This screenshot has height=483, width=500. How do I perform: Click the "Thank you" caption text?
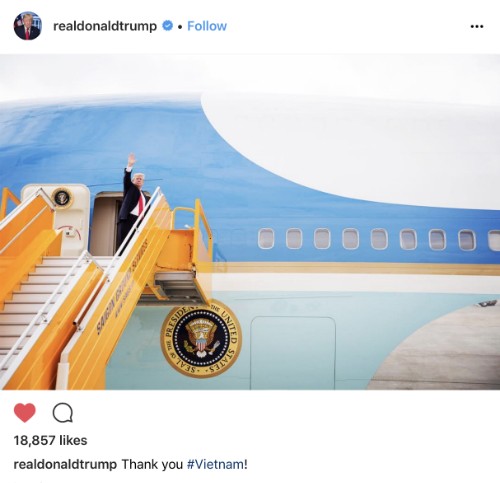(x=152, y=464)
